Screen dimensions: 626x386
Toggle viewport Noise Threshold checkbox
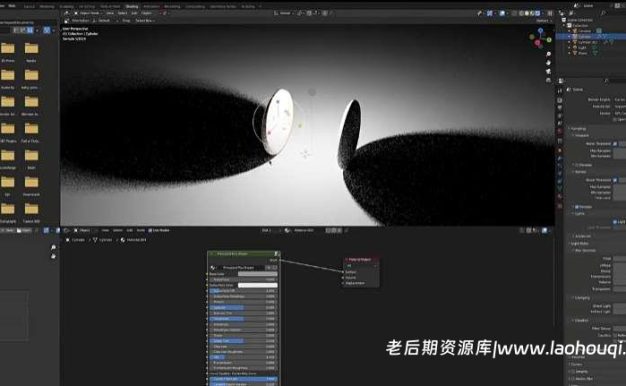pyautogui.click(x=615, y=144)
